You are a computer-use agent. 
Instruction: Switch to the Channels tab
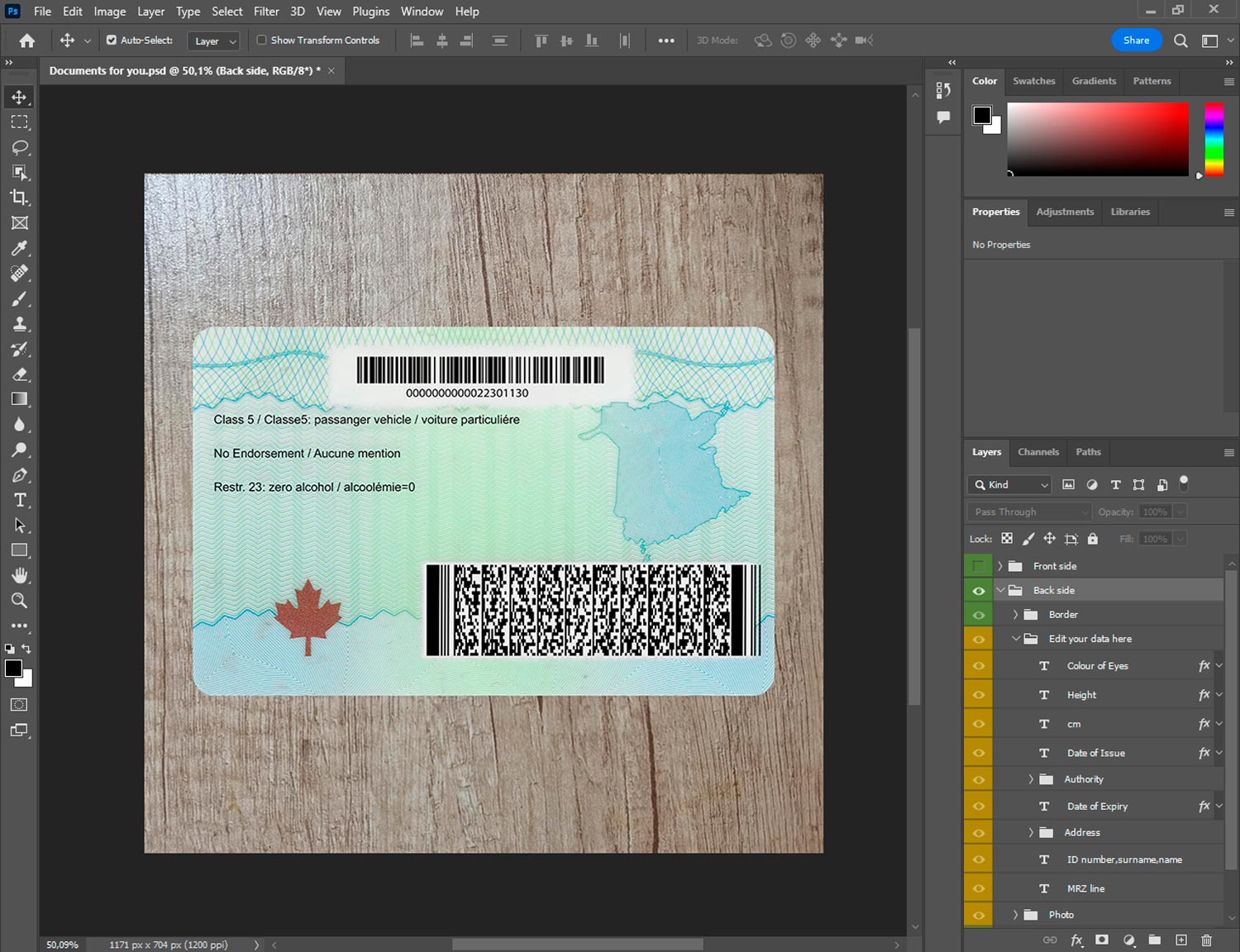[1037, 452]
